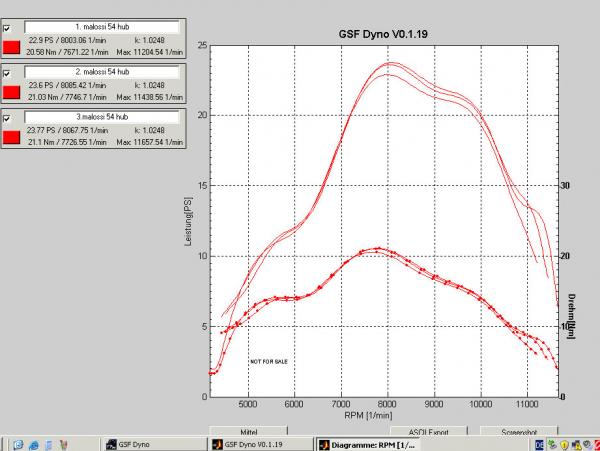Image resolution: width=600 pixels, height=451 pixels.
Task: Click '21.1 Nm / 7726.55 1/min' value
Action: [67, 142]
